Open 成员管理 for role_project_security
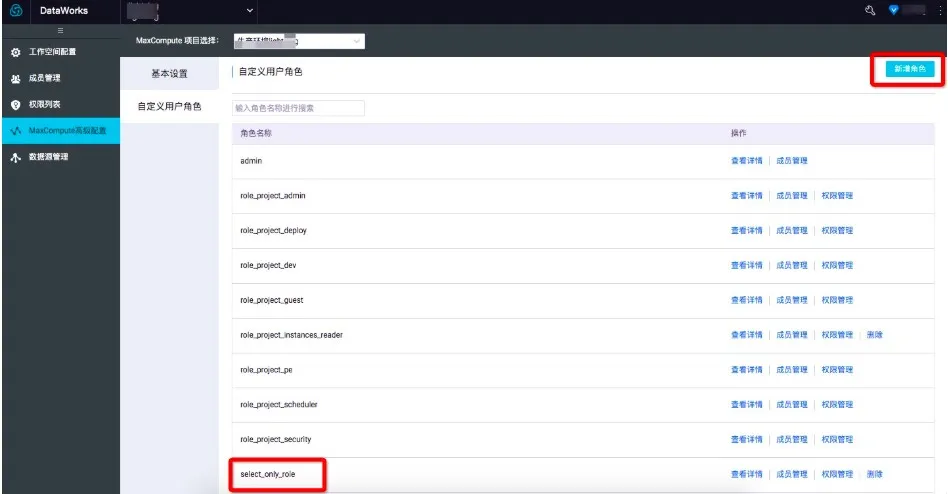Screen dimensions: 948x494 click(x=792, y=440)
